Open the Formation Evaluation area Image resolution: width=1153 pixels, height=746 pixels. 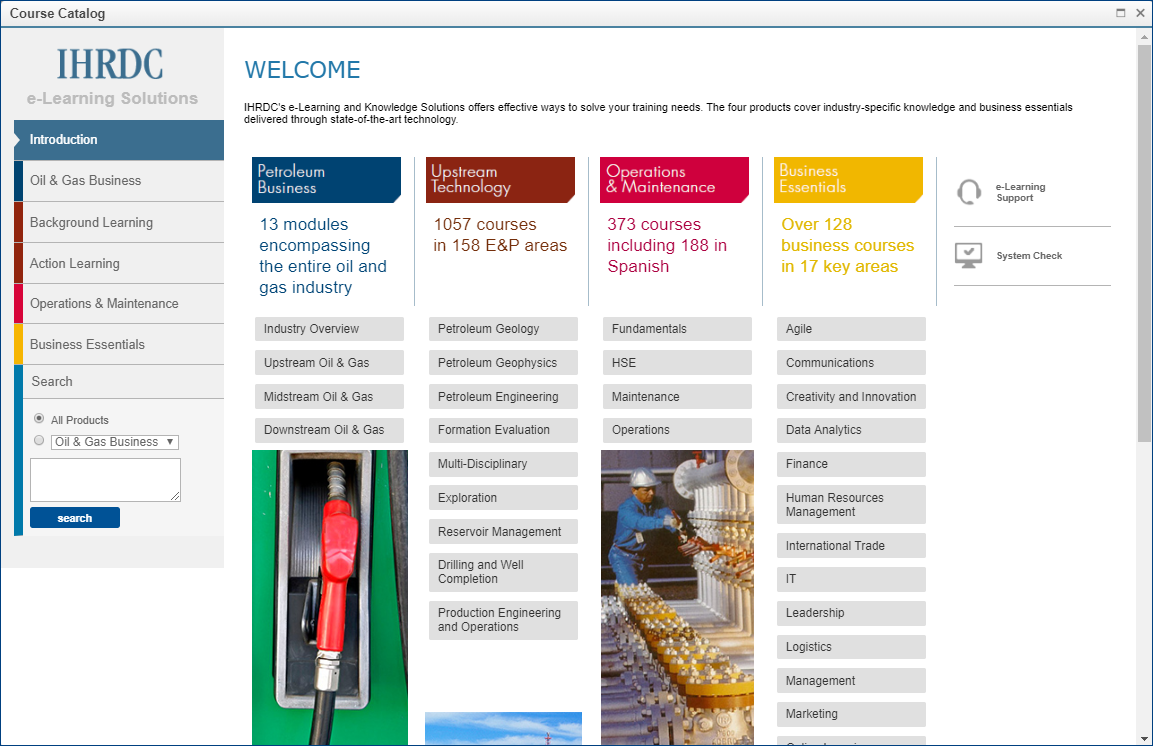pyautogui.click(x=503, y=430)
